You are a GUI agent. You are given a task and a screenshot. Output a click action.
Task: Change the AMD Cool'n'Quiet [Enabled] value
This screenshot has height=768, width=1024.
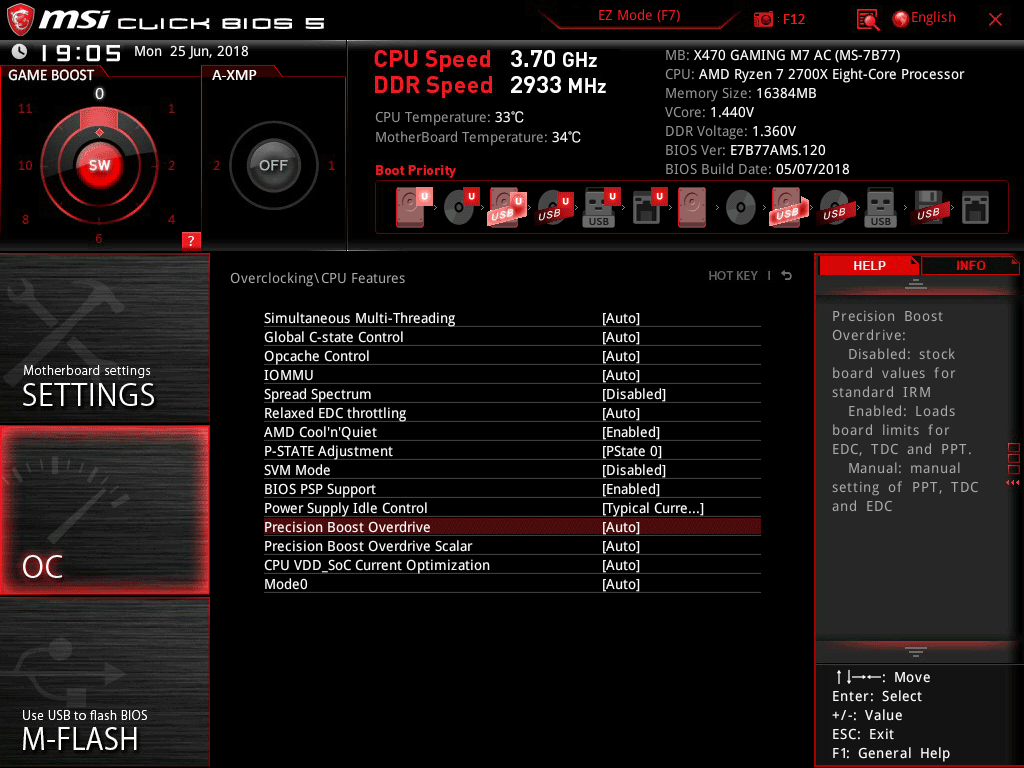tap(631, 432)
